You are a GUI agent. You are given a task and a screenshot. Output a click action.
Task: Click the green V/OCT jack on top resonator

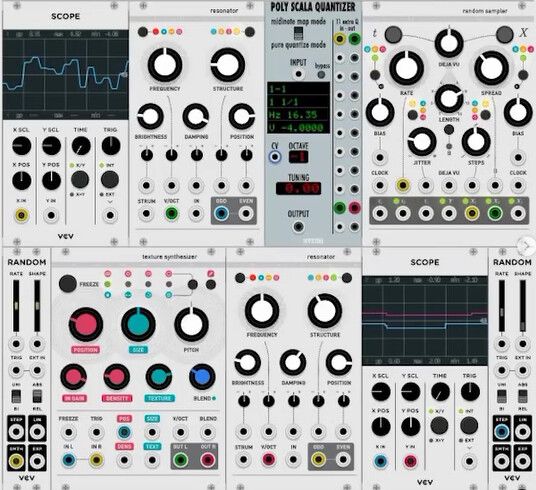tap(171, 214)
